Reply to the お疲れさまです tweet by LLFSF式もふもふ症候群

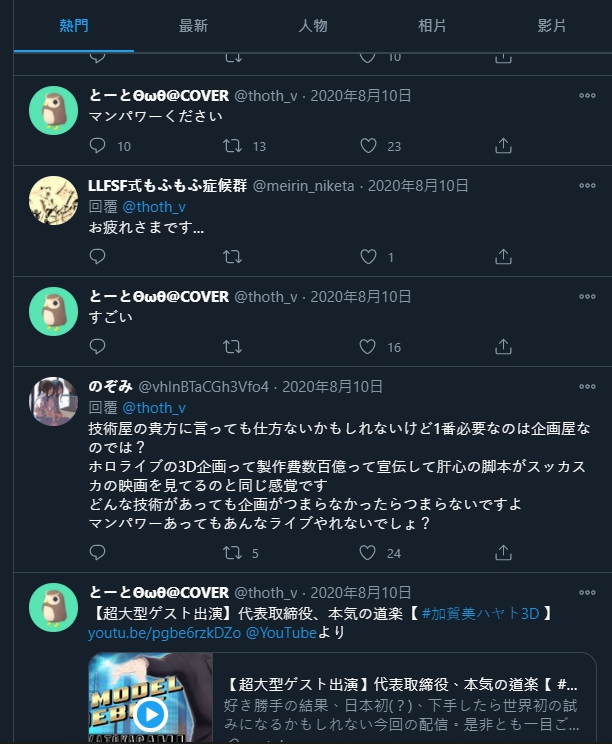coord(97,257)
